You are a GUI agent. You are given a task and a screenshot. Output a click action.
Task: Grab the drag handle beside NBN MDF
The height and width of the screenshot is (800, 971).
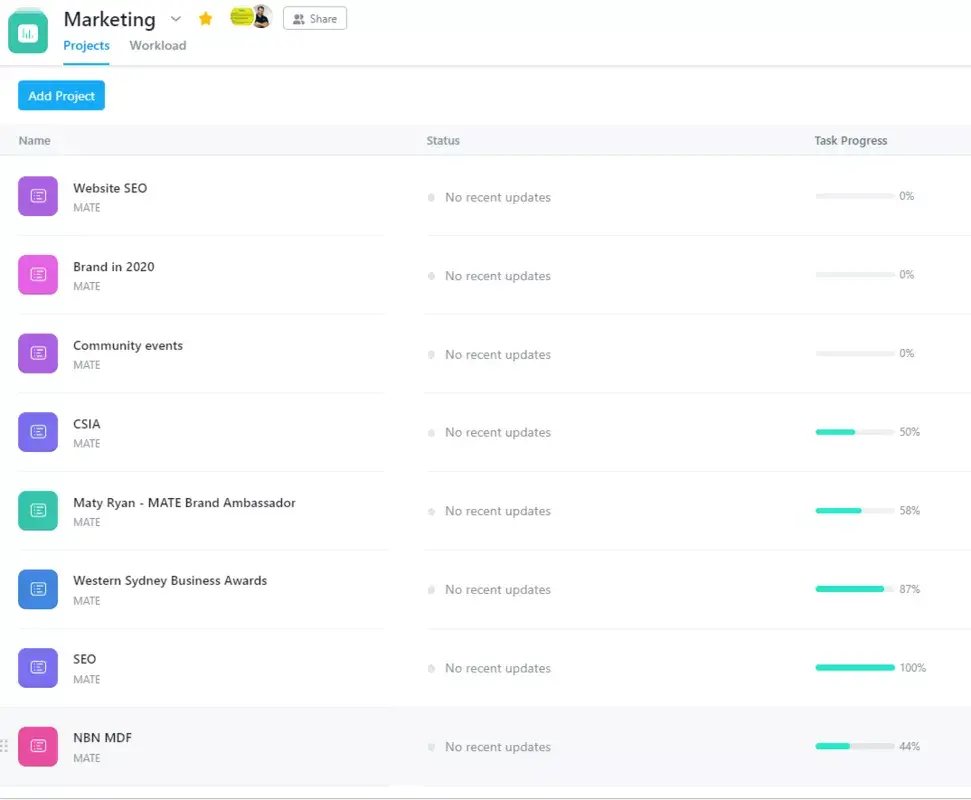[x=4, y=746]
